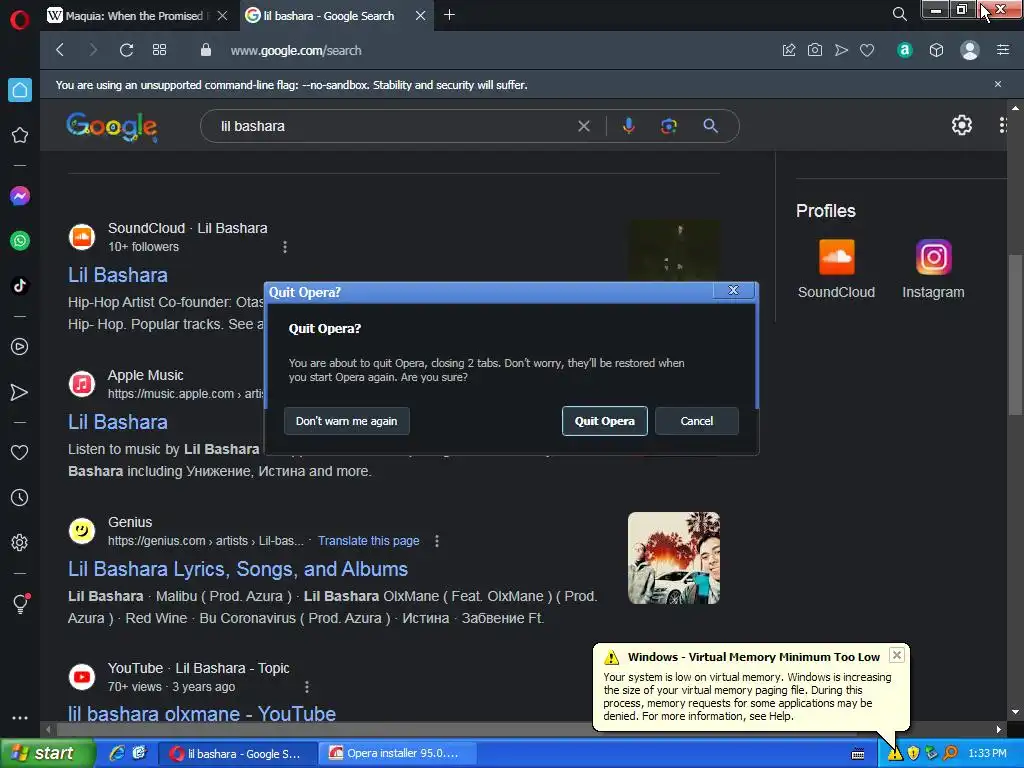Open the SoundCloud Lil Bashara result link

(x=118, y=275)
